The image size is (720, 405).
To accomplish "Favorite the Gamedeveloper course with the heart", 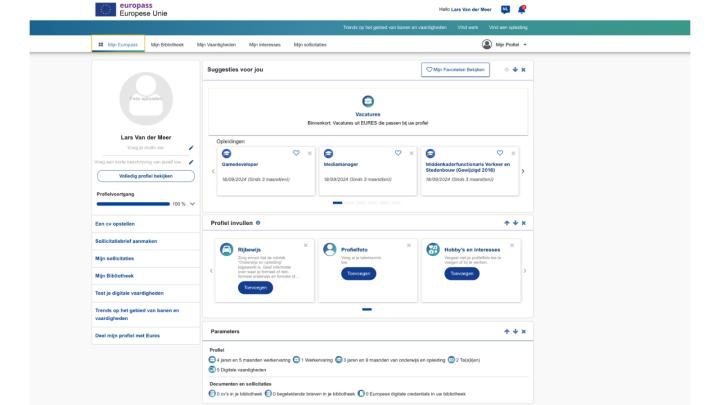I will click(x=296, y=153).
